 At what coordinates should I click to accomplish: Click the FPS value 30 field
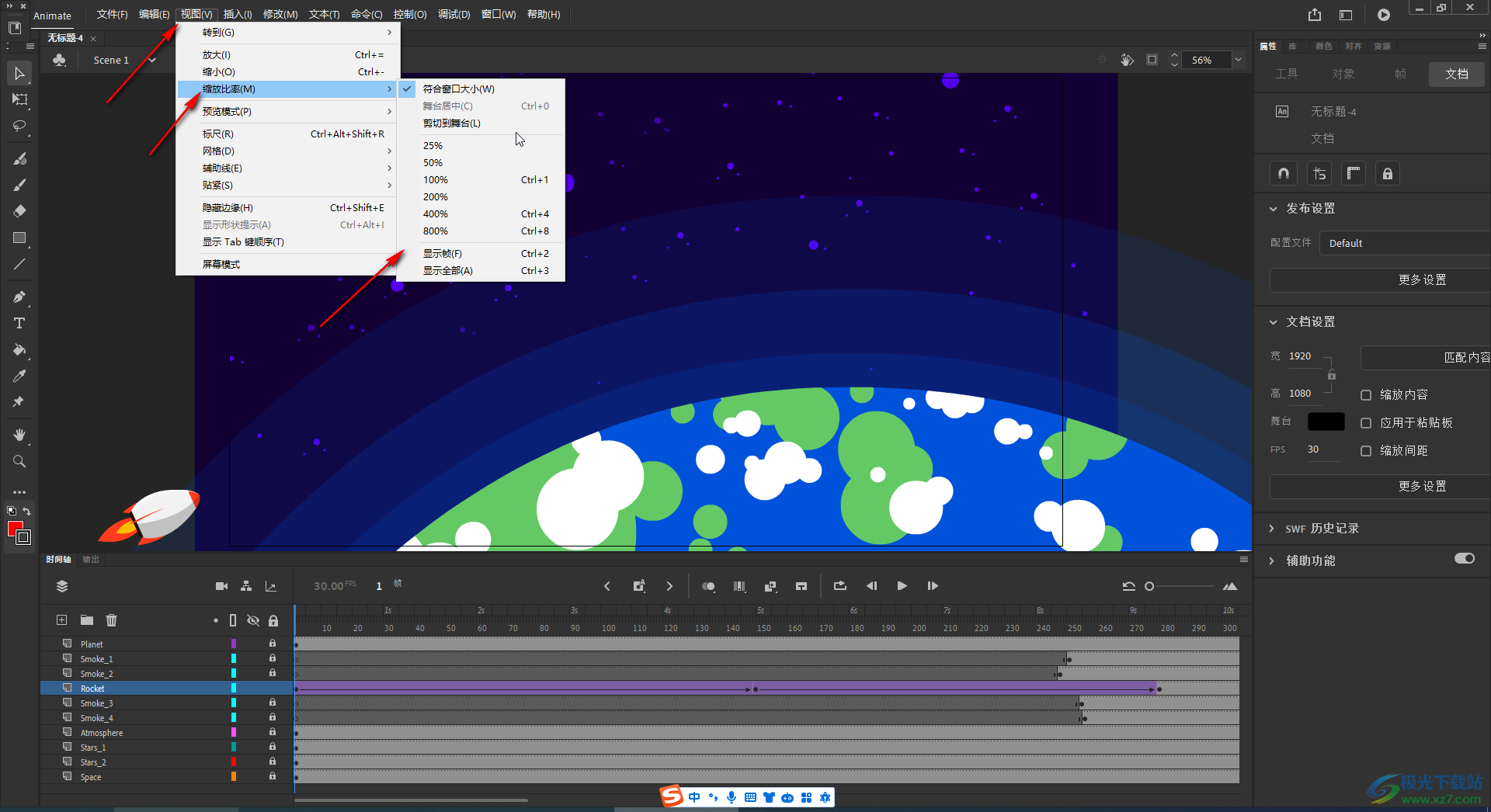pos(1322,450)
